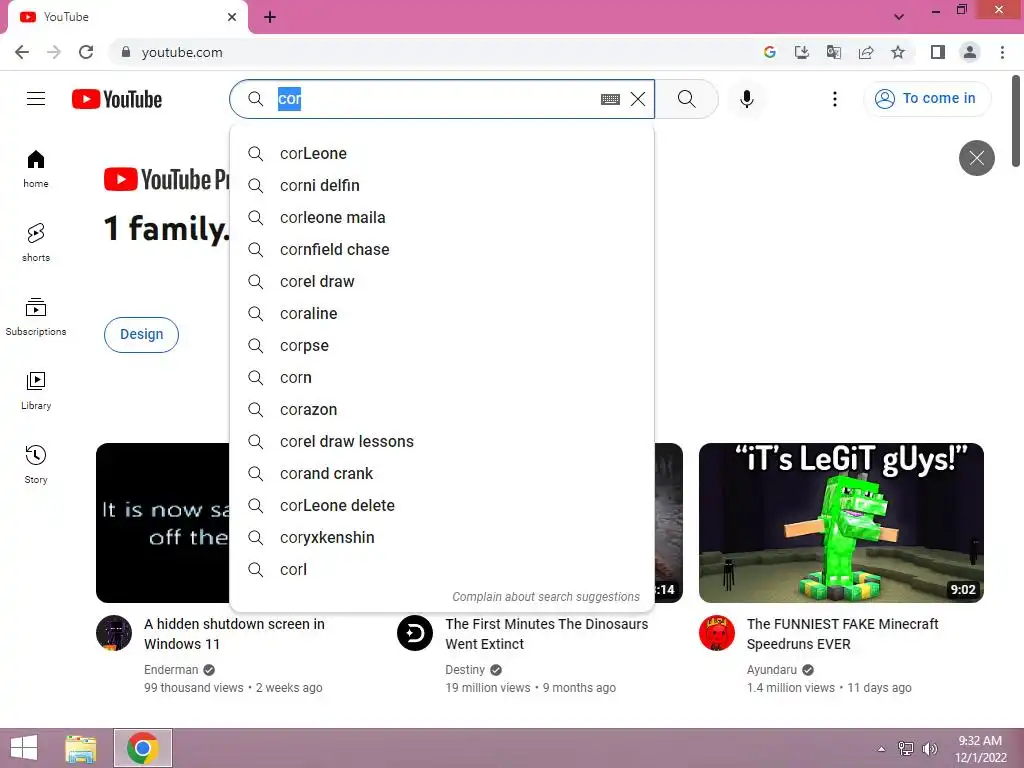Viewport: 1024px width, 768px height.
Task: Open Chrome three-dot menu
Action: coord(1002,52)
